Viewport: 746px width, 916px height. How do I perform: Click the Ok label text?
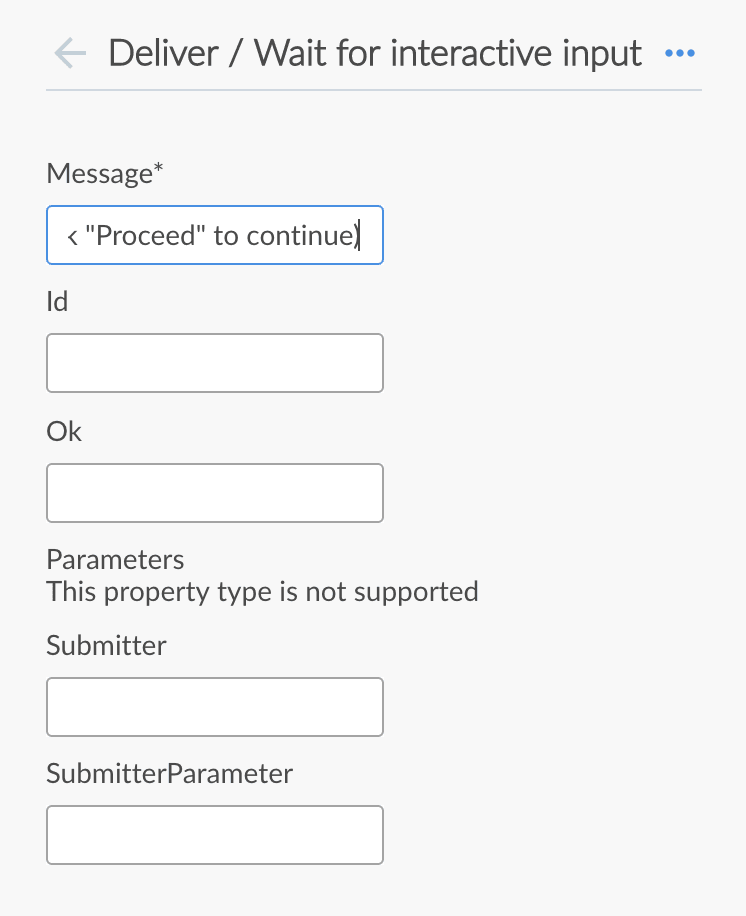(x=63, y=431)
